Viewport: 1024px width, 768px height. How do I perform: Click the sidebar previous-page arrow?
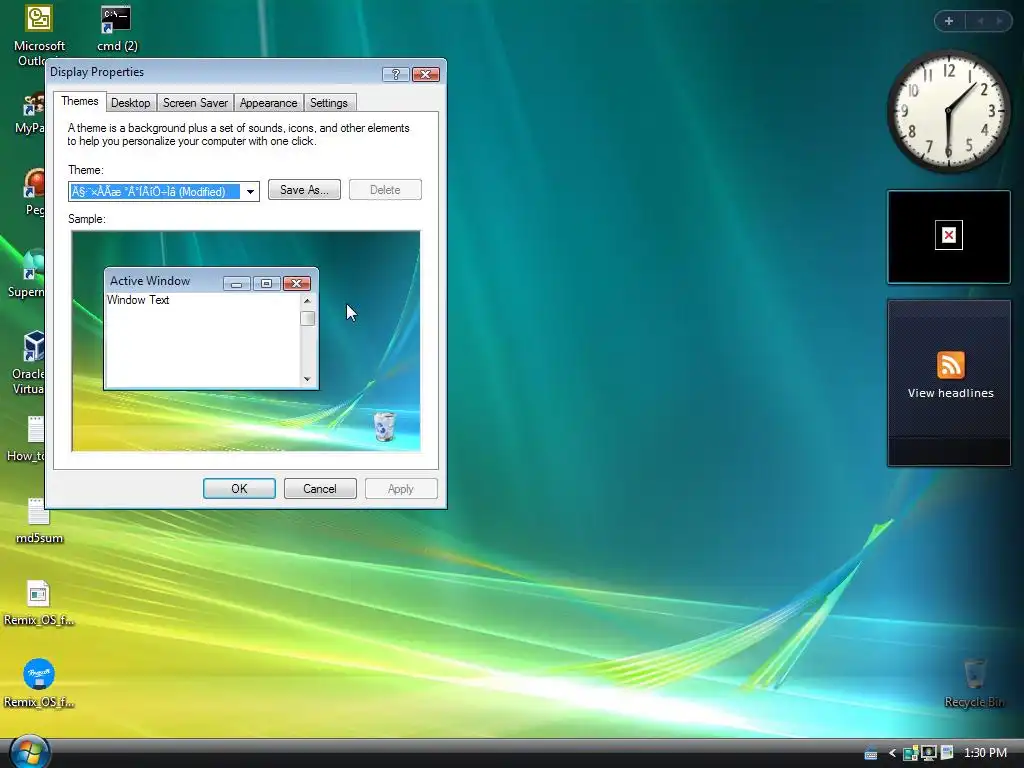pos(980,21)
